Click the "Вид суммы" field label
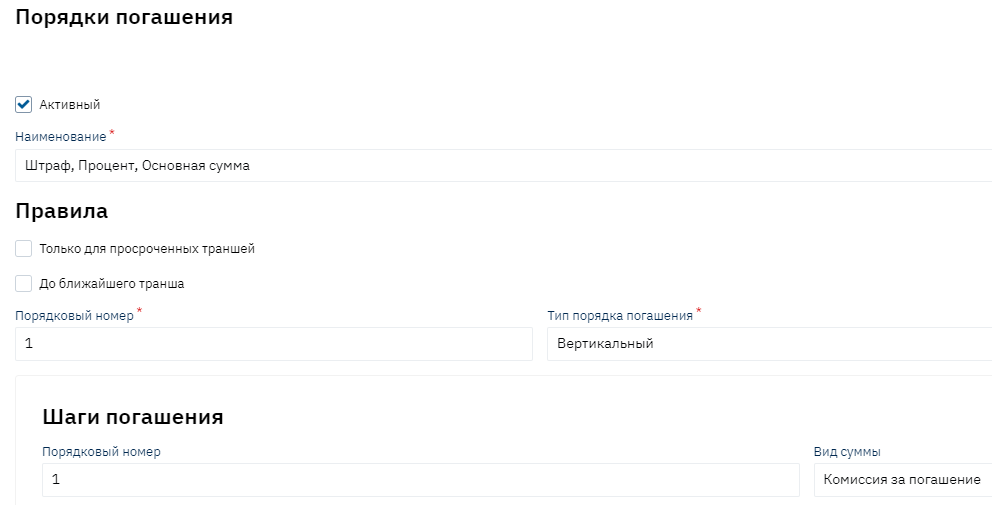This screenshot has height=505, width=992. [847, 452]
